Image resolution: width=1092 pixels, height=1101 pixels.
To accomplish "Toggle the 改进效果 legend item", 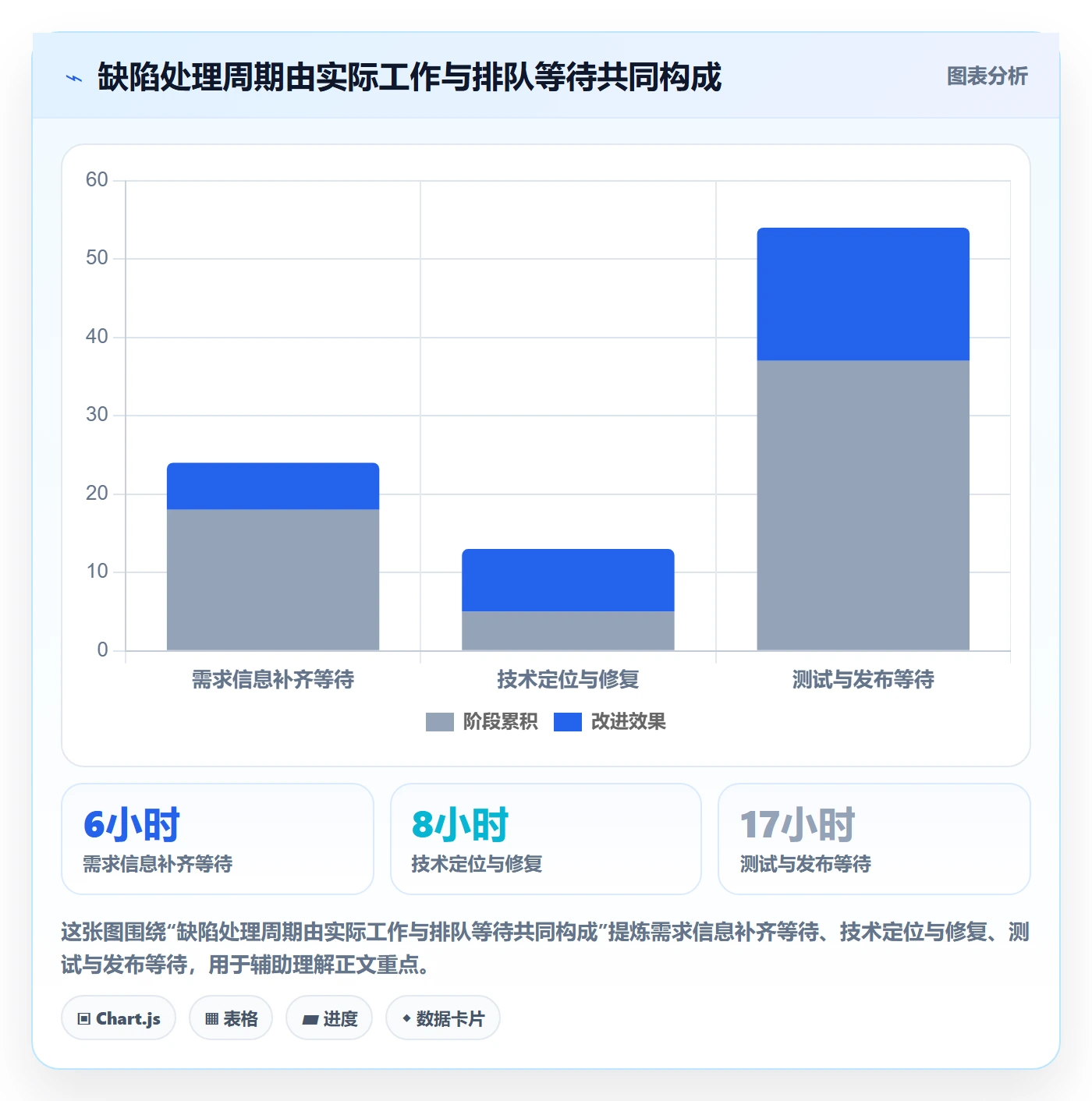I will click(610, 722).
